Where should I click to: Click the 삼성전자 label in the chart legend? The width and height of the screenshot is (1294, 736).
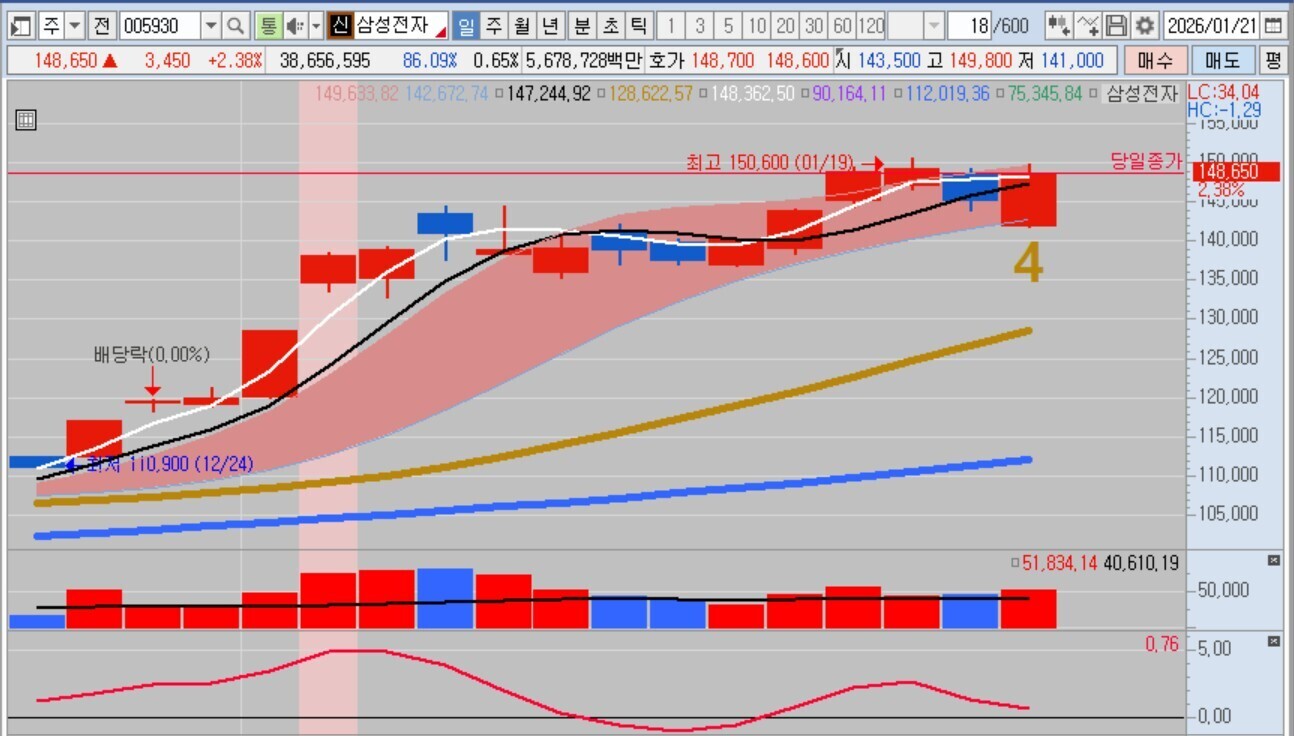pyautogui.click(x=1142, y=94)
